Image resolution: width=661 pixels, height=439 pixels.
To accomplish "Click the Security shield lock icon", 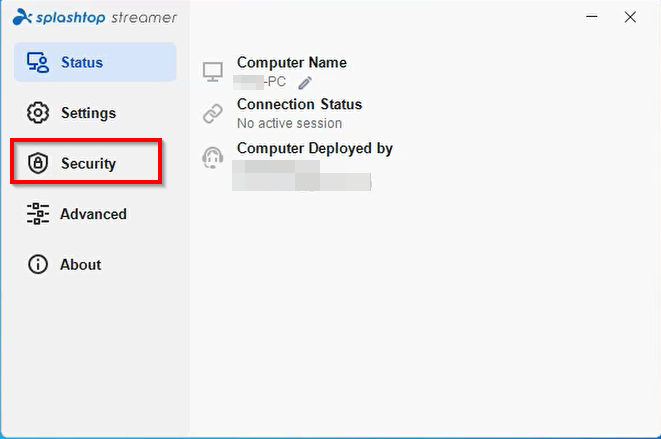I will (38, 163).
